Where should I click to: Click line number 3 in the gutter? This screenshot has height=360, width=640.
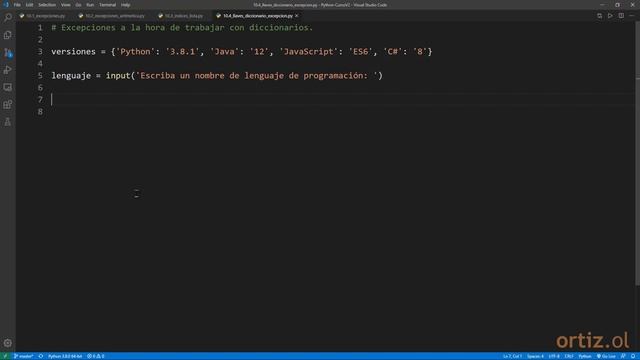[40, 51]
